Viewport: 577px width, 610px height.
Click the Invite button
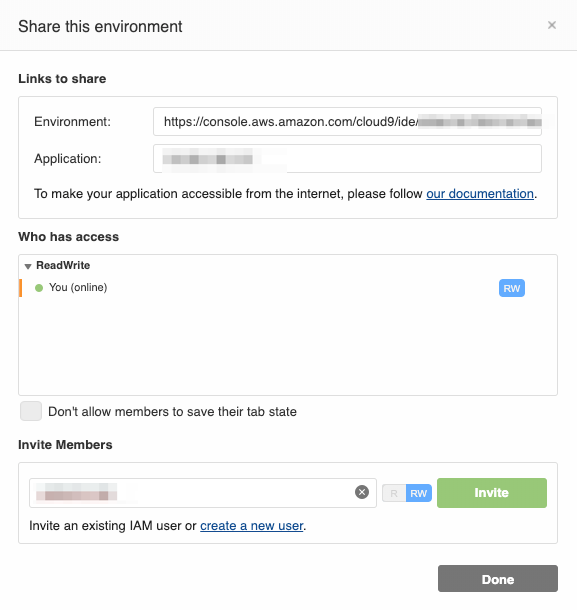click(x=492, y=493)
